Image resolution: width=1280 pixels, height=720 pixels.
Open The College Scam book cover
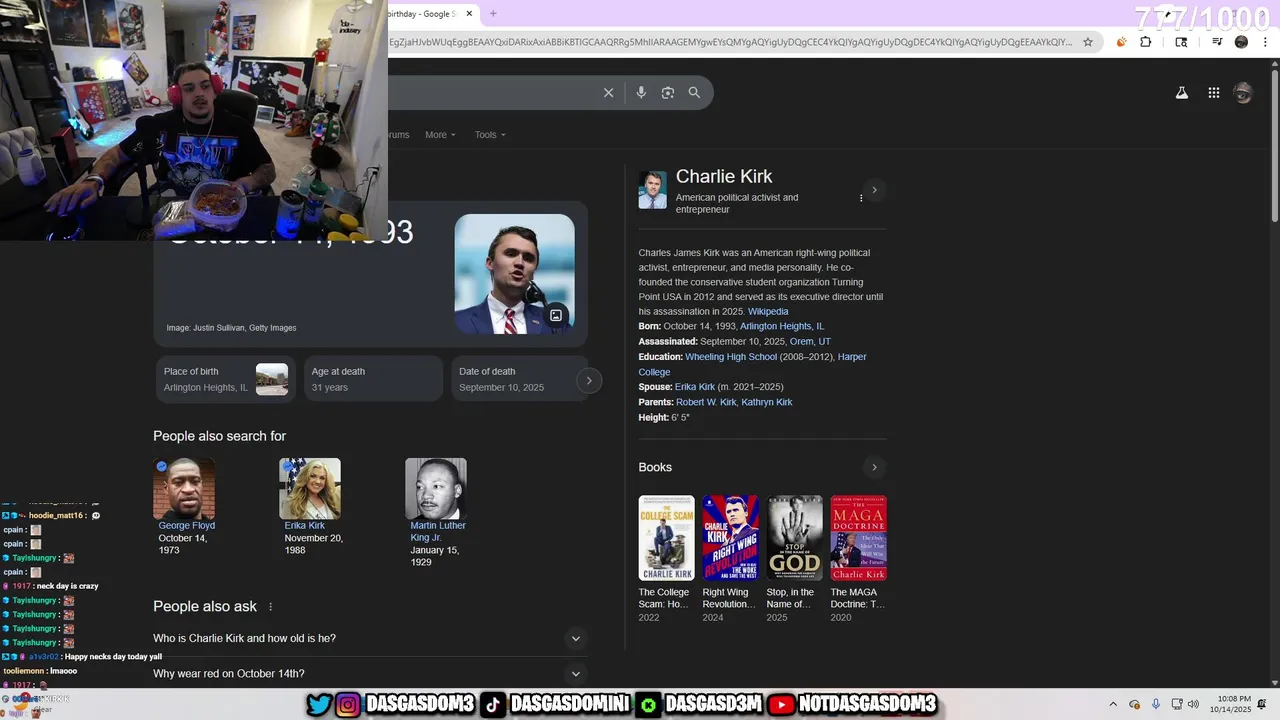(x=666, y=538)
